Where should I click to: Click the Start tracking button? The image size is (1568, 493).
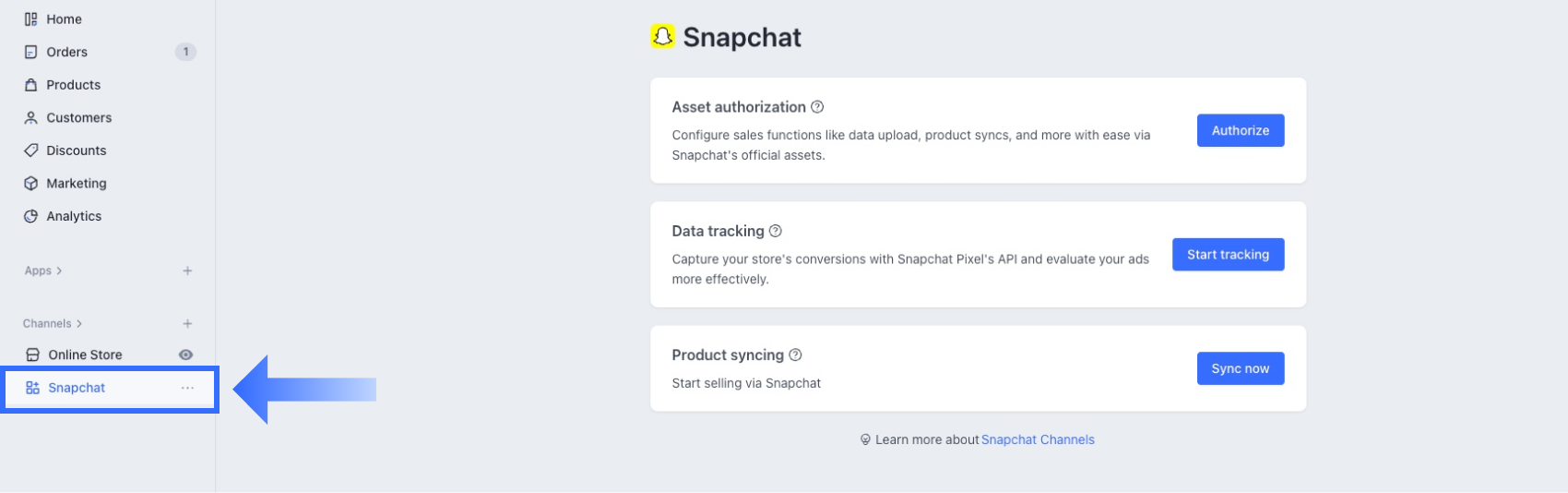point(1228,254)
